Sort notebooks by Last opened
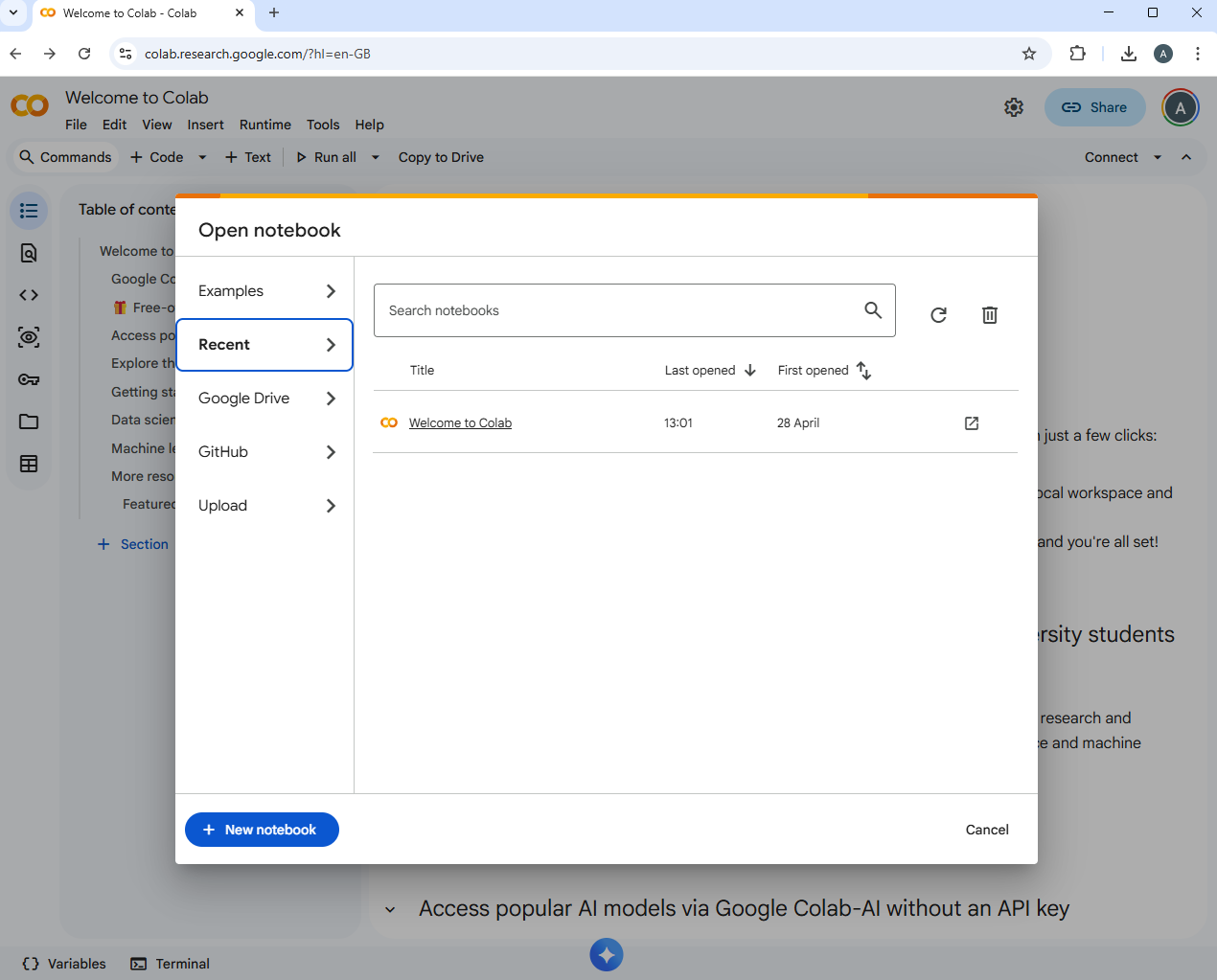Viewport: 1217px width, 980px height. coord(710,371)
